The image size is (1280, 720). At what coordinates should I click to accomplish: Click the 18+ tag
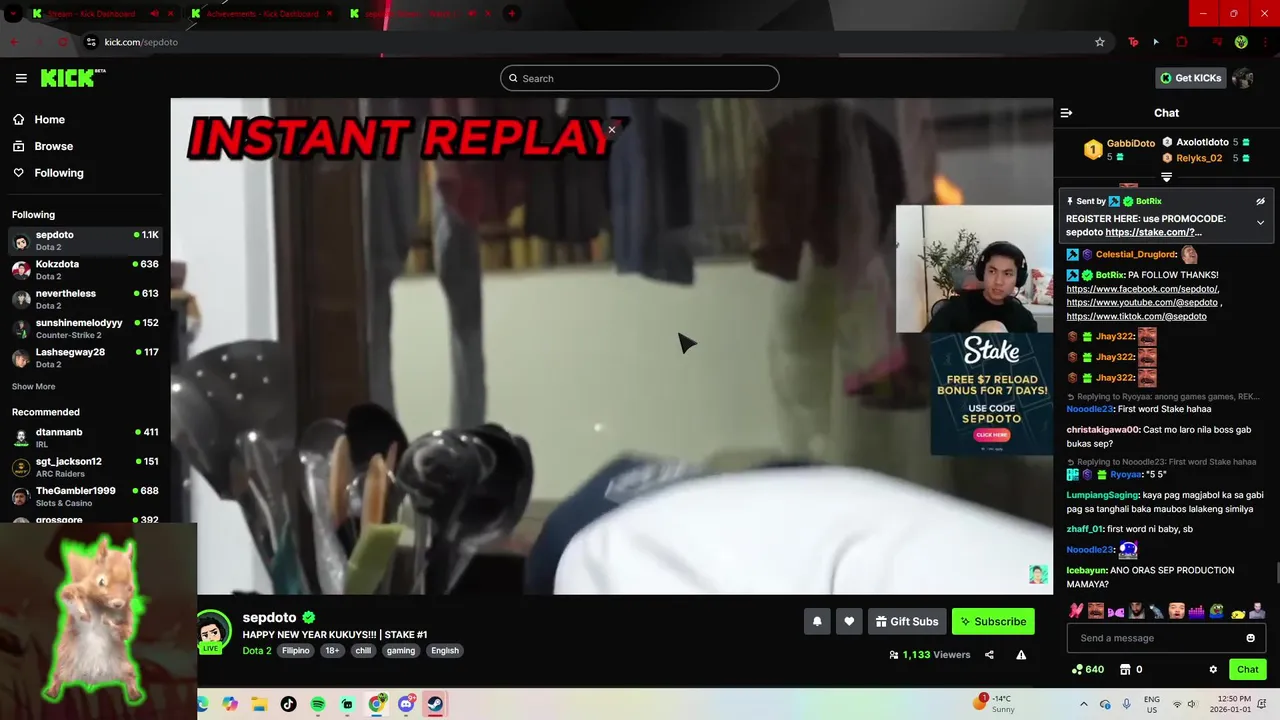pos(332,650)
